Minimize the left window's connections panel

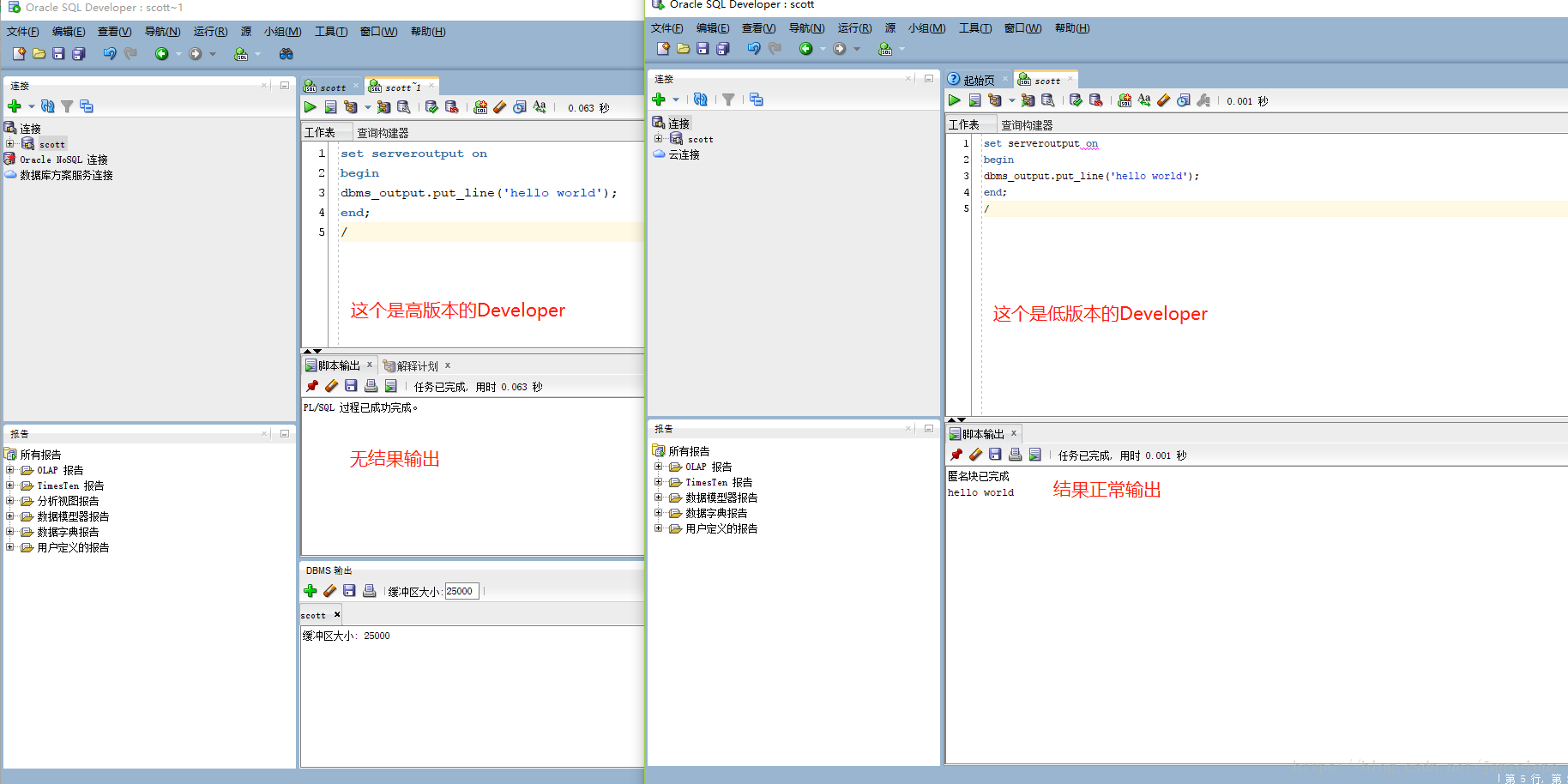coord(285,85)
